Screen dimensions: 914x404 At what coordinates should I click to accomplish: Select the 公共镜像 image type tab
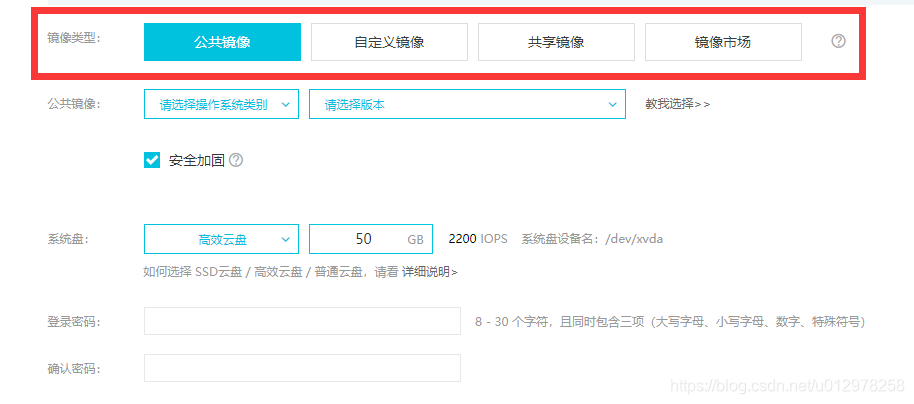coord(222,42)
